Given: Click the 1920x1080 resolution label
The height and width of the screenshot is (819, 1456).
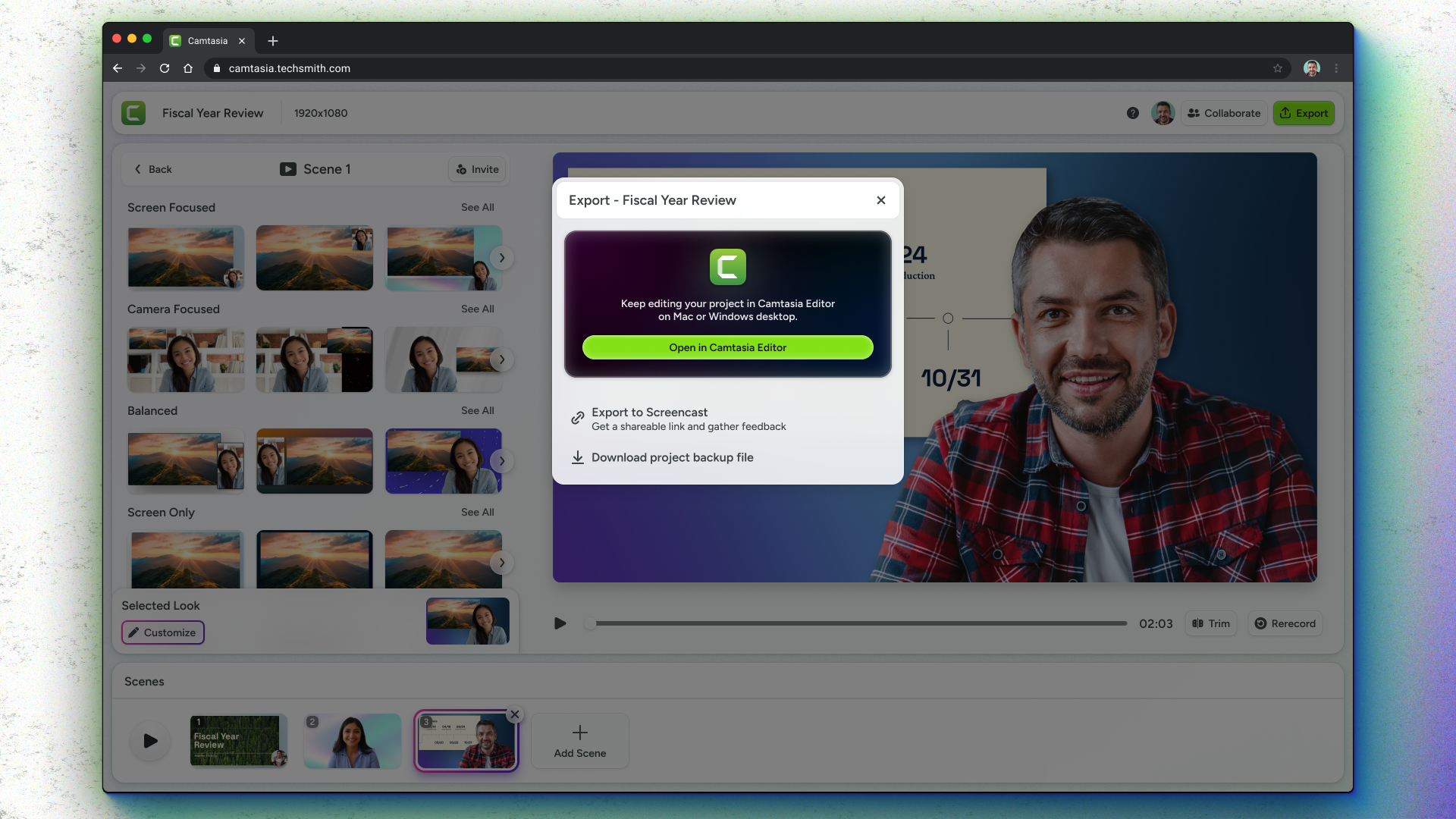Looking at the screenshot, I should tap(321, 113).
